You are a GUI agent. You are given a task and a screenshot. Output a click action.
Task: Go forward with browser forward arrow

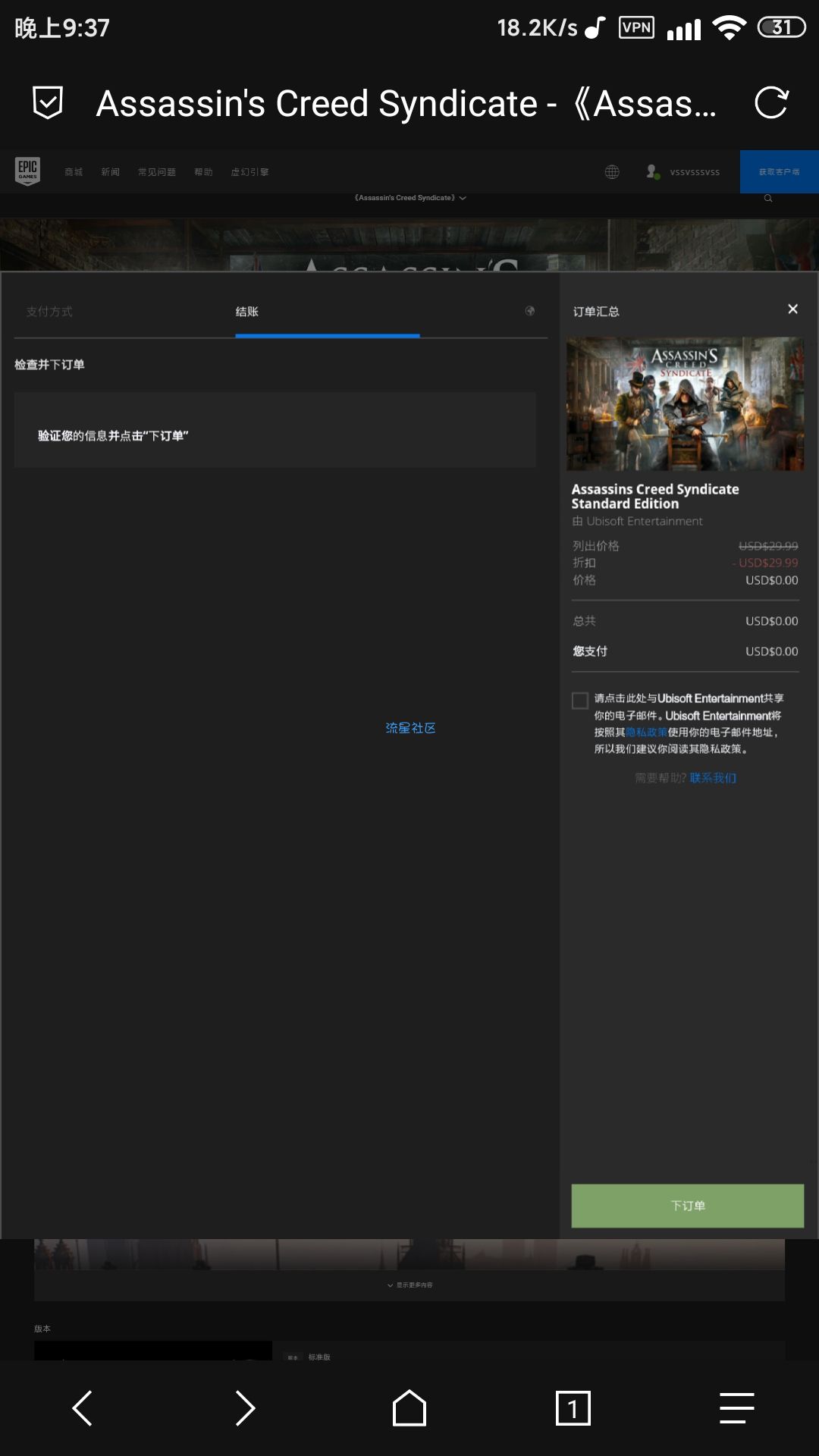click(x=246, y=1408)
